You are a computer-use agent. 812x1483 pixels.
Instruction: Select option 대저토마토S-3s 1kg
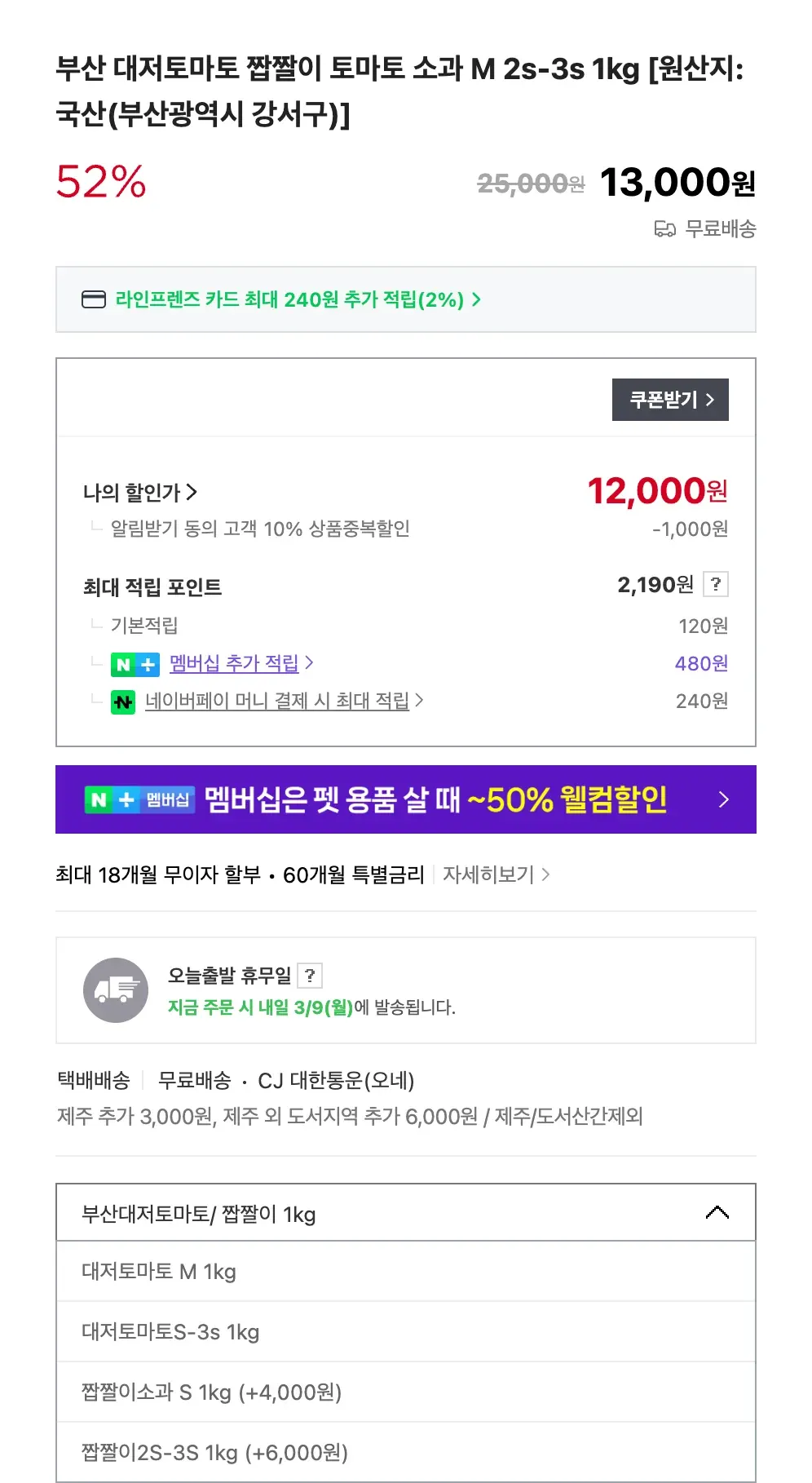tap(170, 1332)
